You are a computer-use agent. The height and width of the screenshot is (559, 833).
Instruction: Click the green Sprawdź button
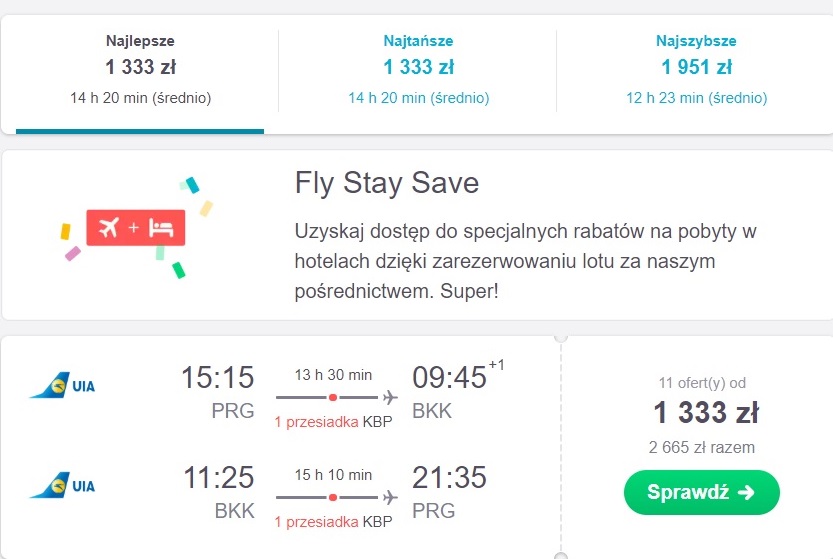tap(701, 492)
